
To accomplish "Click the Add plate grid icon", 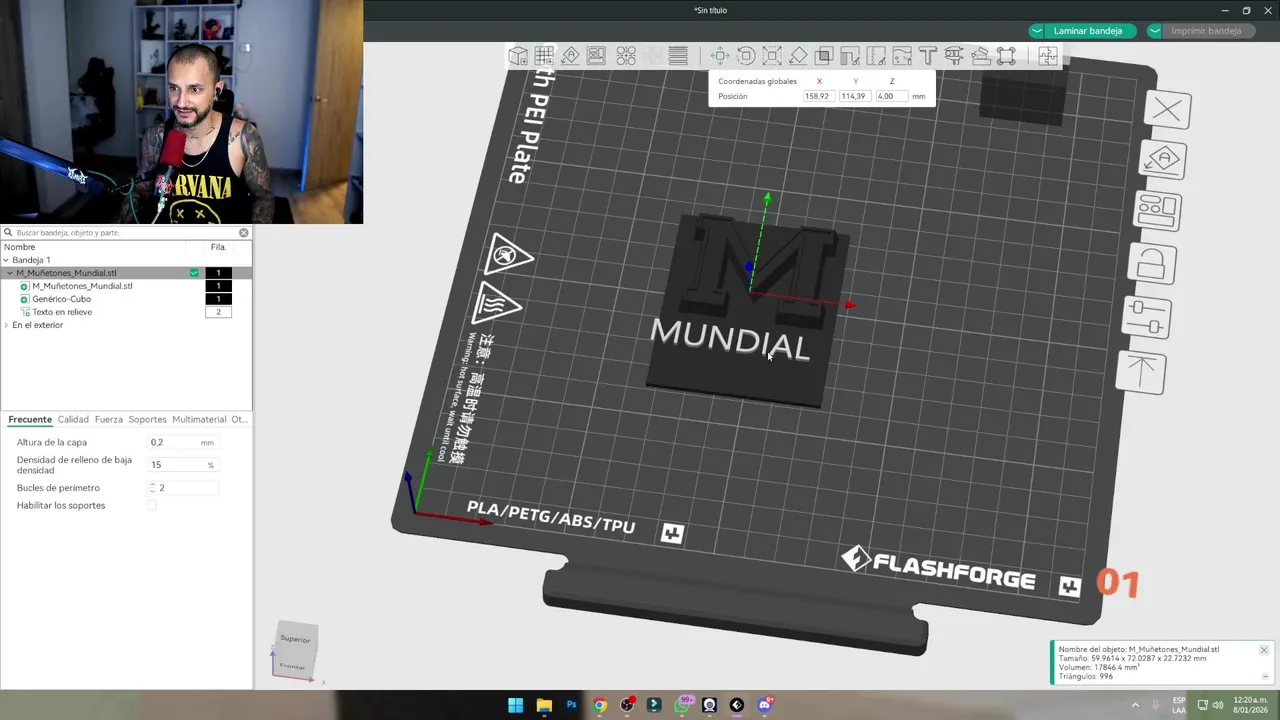I will pyautogui.click(x=544, y=56).
